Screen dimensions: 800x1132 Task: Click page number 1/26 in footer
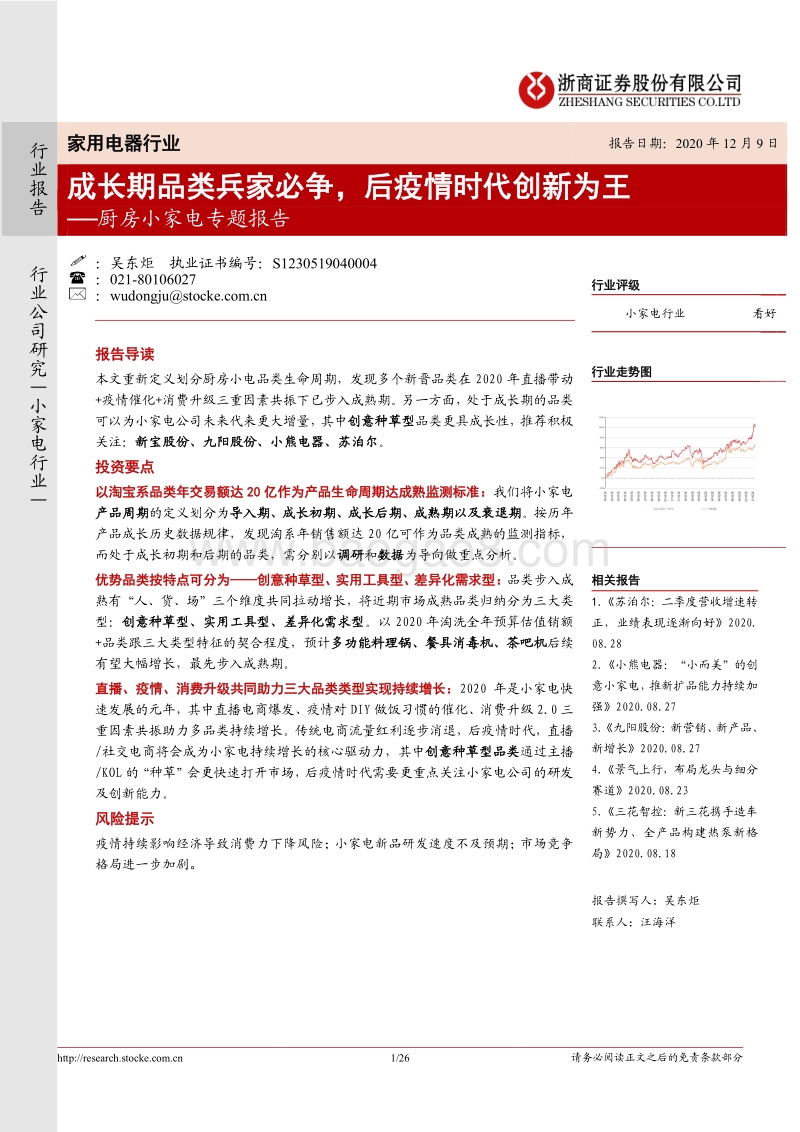[399, 1058]
